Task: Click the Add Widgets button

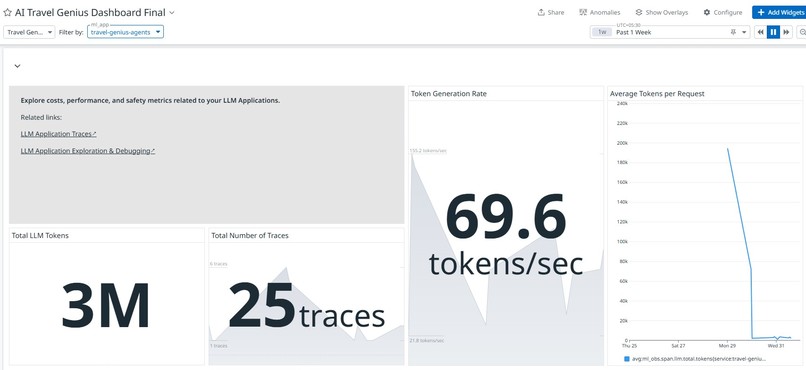Action: (780, 12)
